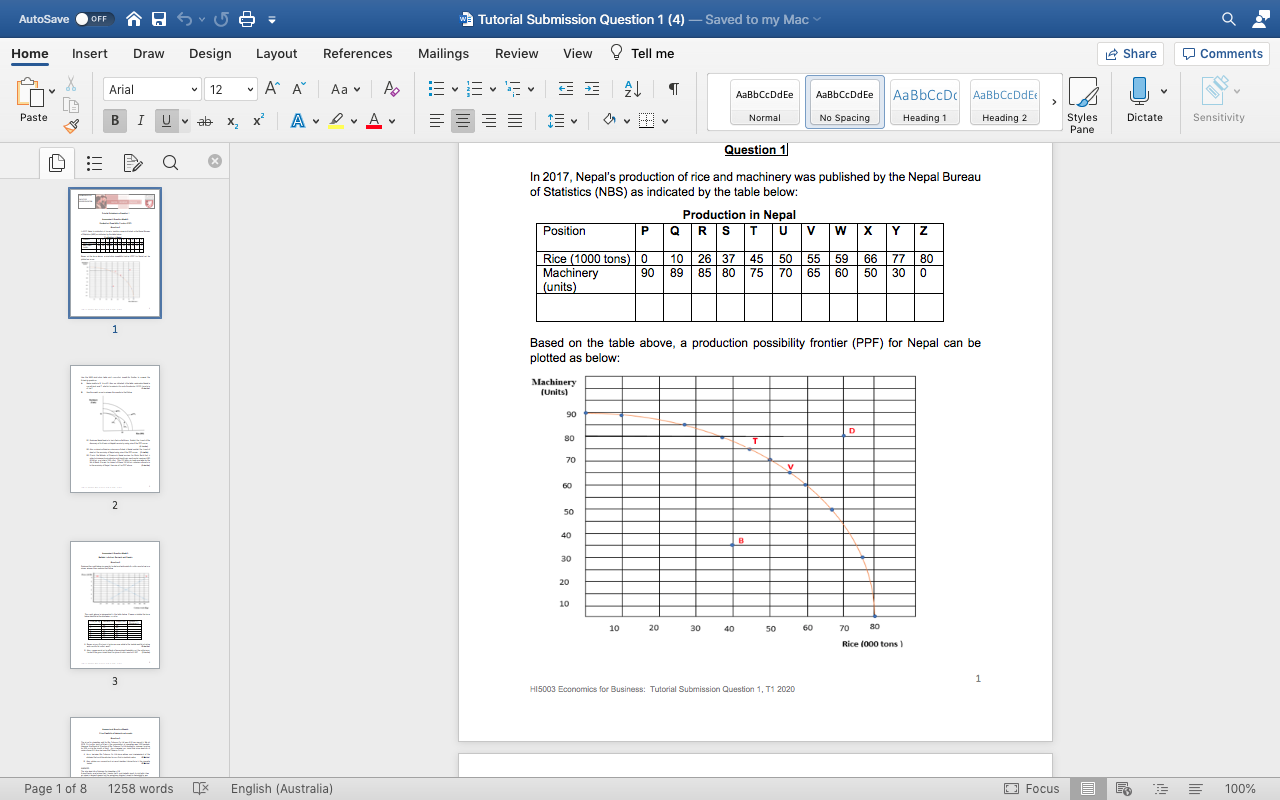The image size is (1280, 800).
Task: Apply yellow text highlight color
Action: [336, 121]
